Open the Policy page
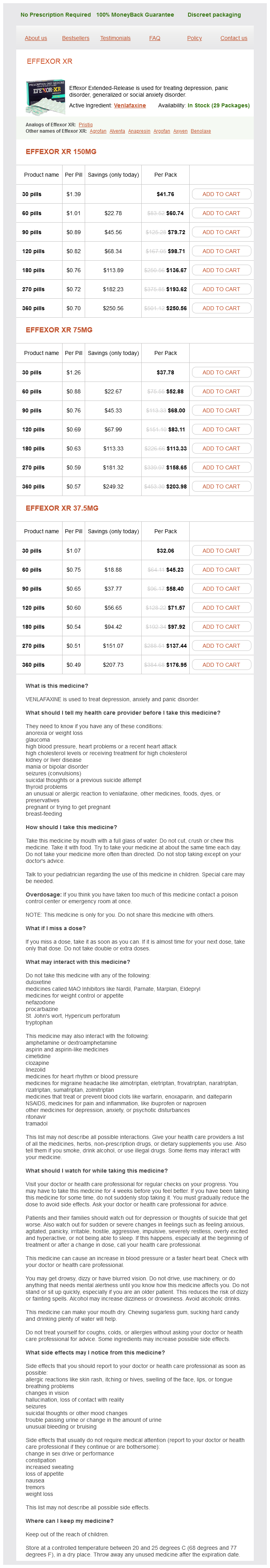 click(195, 38)
